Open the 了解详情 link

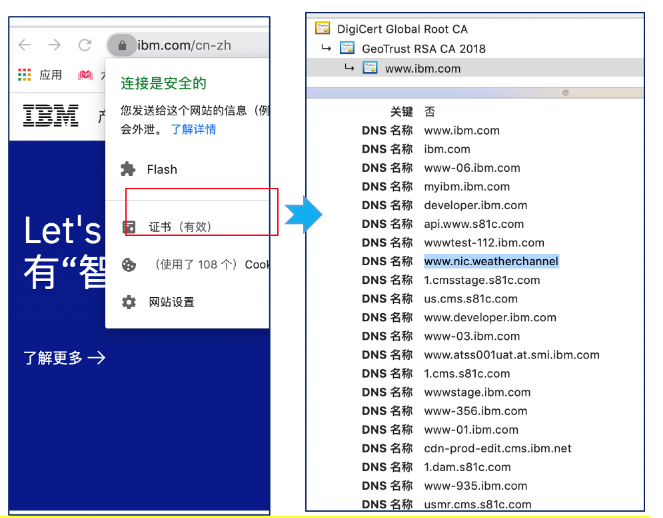(193, 129)
